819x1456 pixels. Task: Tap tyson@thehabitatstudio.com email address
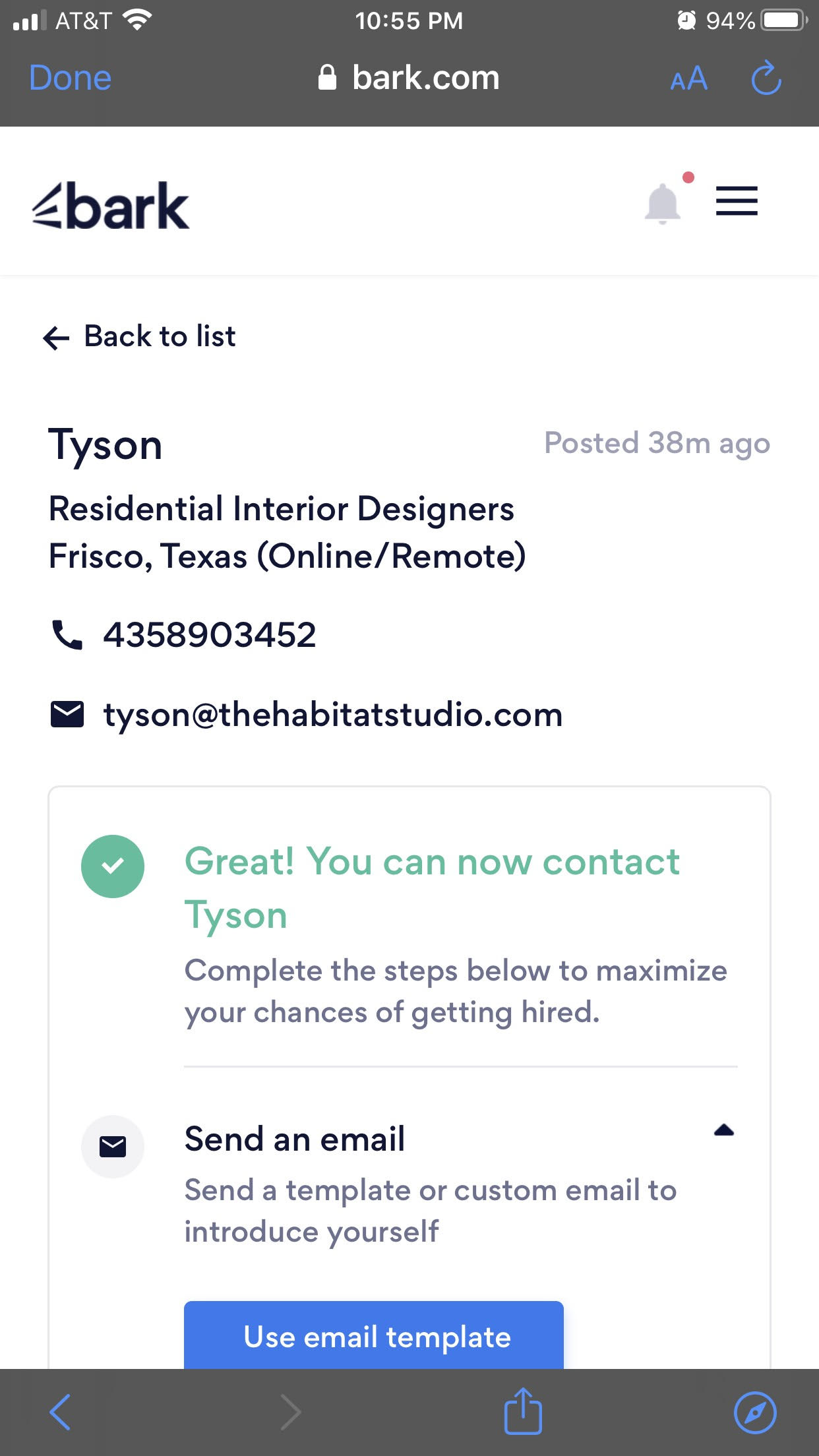(x=333, y=715)
